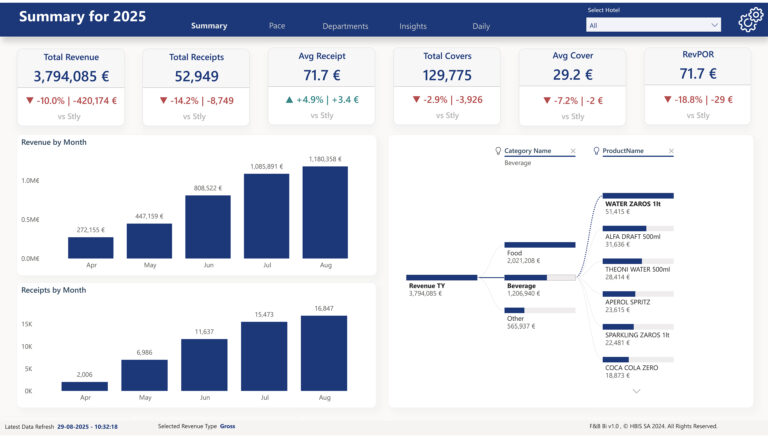Remove the Category Name level with X
Image resolution: width=768 pixels, height=438 pixels.
[573, 151]
